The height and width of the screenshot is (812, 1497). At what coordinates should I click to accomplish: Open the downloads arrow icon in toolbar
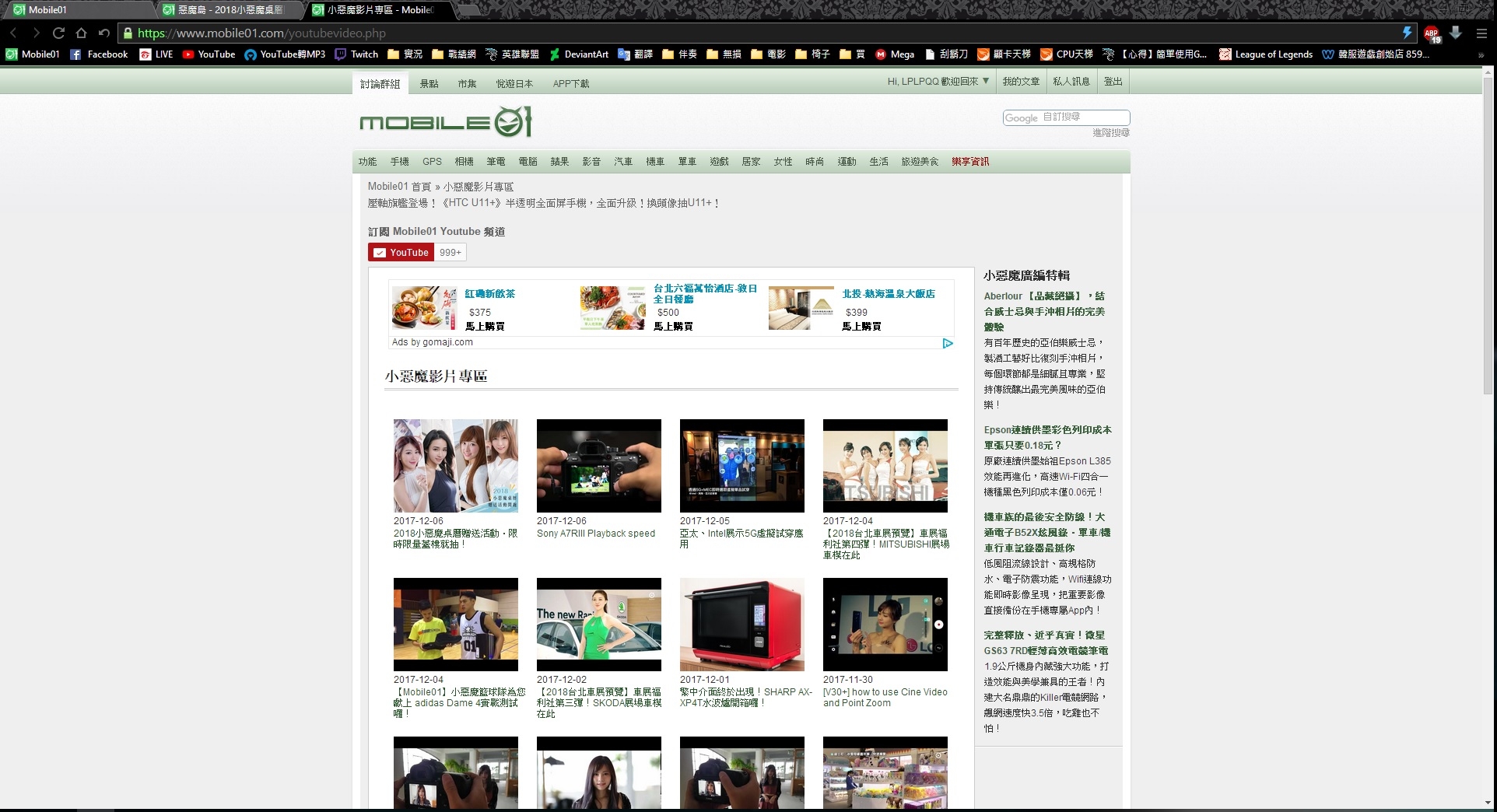point(1456,33)
